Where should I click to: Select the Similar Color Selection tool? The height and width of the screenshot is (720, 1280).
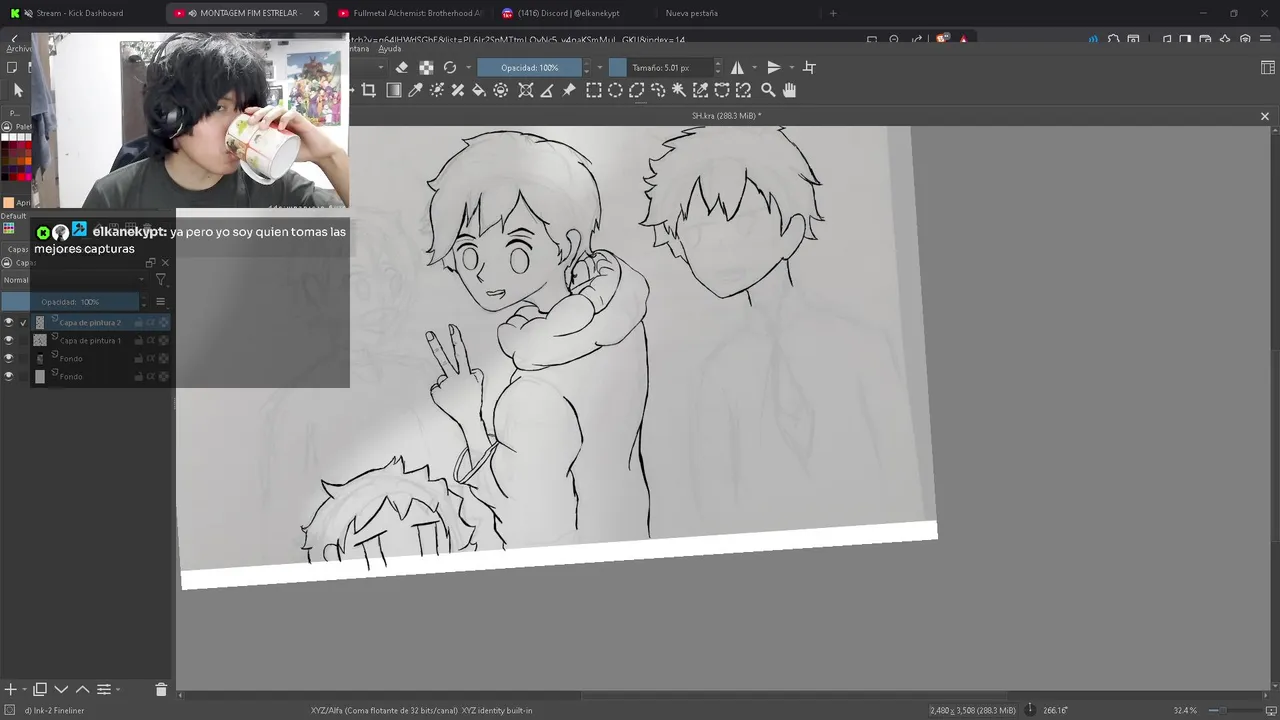[x=700, y=90]
